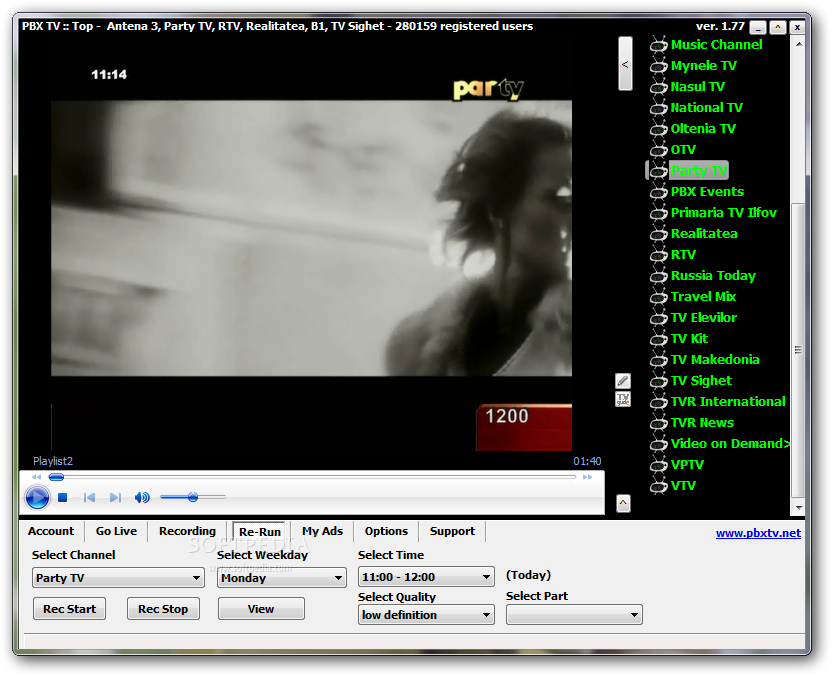Select the TVR International channel
Image resolution: width=832 pixels, height=676 pixels.
[x=728, y=402]
